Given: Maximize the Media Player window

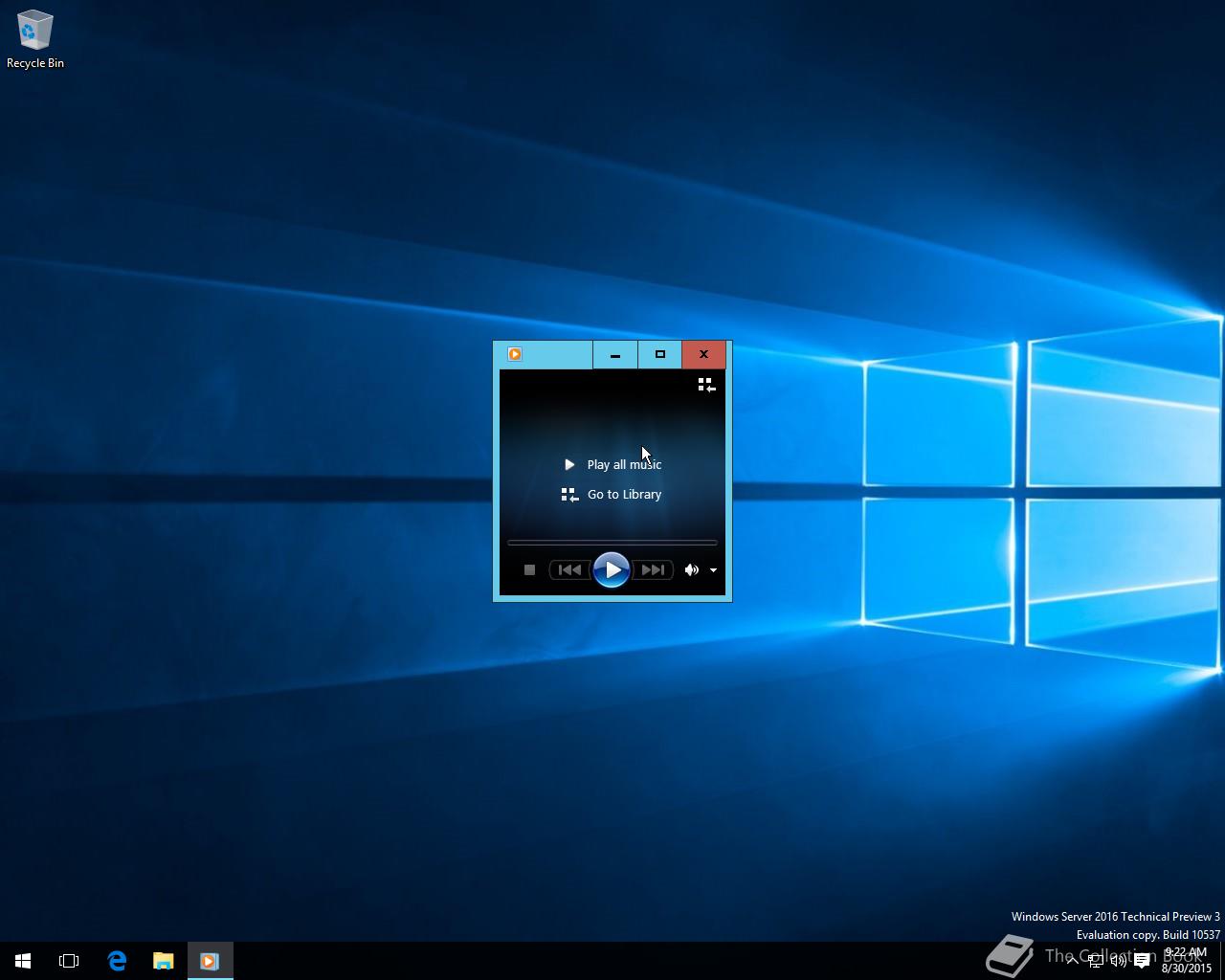Looking at the screenshot, I should pos(659,354).
